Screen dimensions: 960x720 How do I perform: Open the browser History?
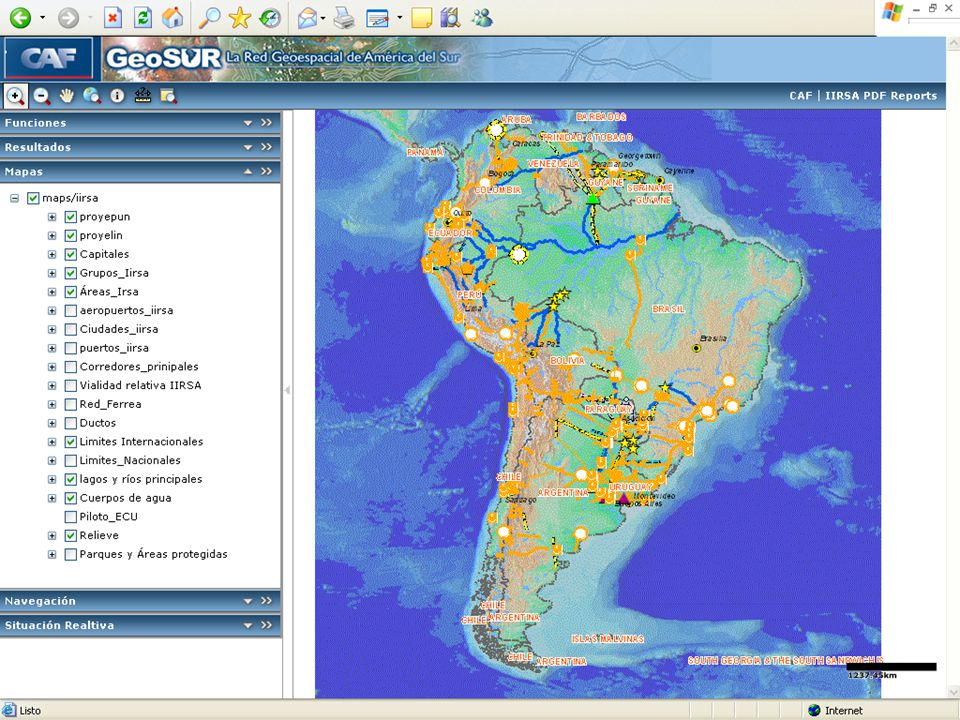point(270,18)
